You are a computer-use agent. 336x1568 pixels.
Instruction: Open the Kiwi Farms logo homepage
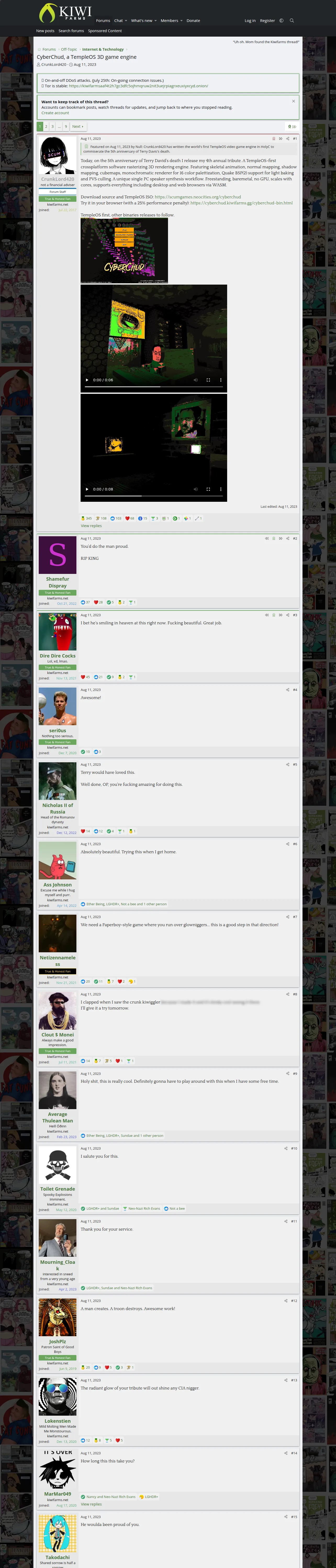tap(65, 13)
